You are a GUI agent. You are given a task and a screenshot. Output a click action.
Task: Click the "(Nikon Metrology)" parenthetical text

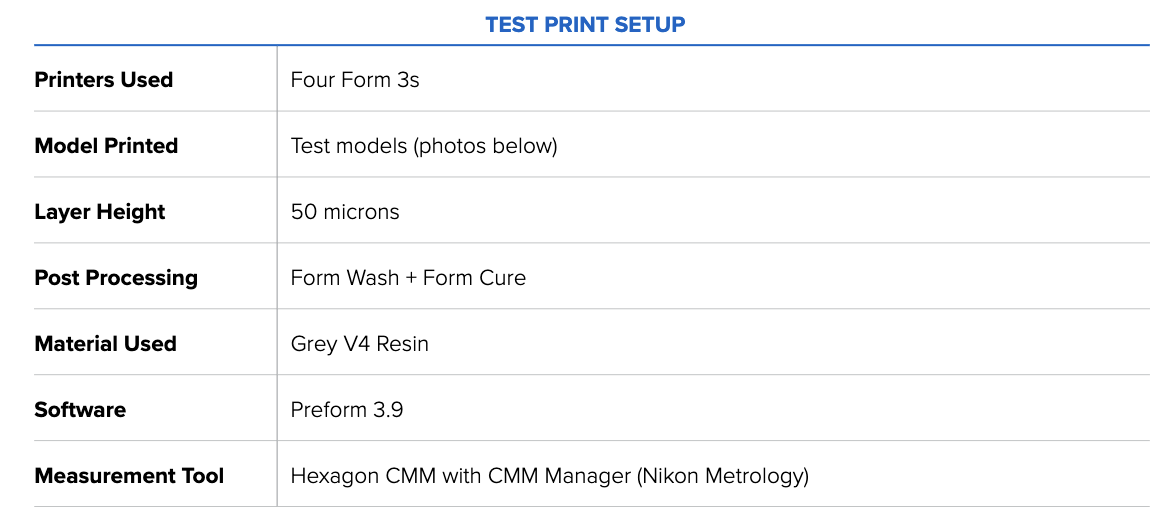pyautogui.click(x=722, y=476)
